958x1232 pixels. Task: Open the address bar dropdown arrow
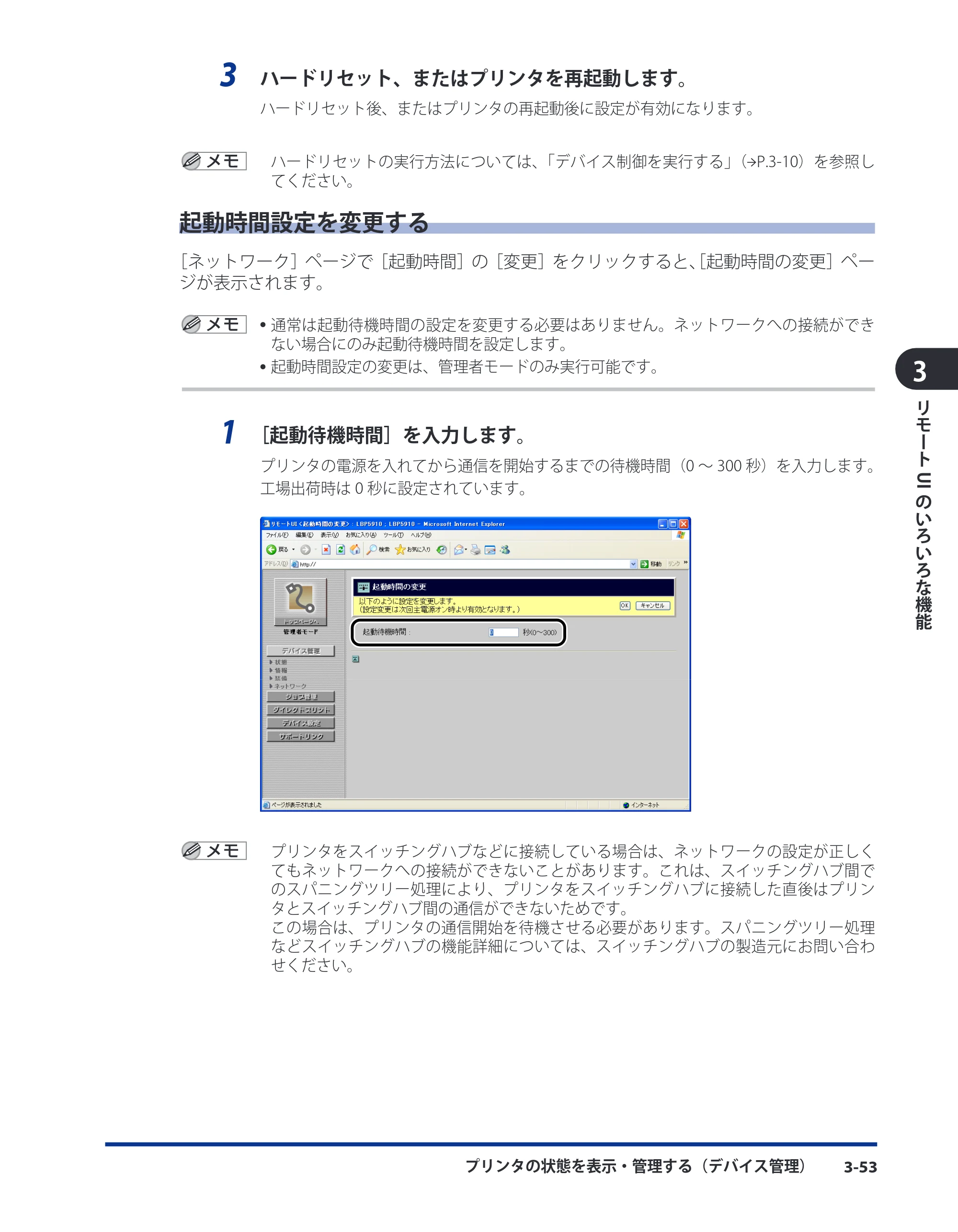click(633, 564)
